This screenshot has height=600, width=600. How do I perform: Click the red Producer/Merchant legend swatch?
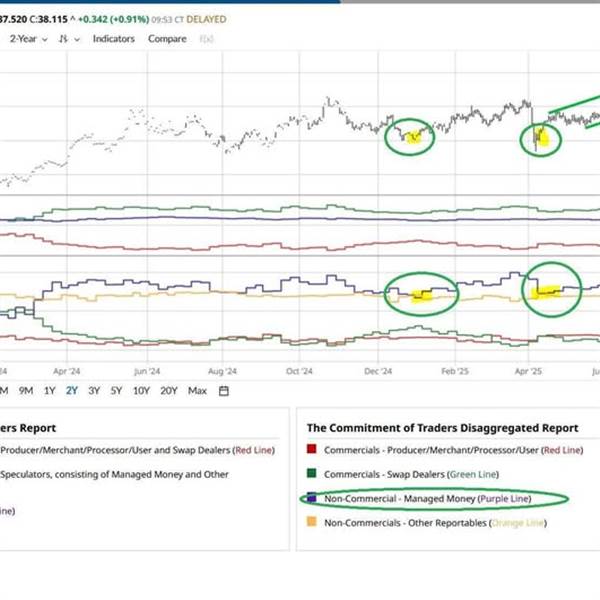312,451
